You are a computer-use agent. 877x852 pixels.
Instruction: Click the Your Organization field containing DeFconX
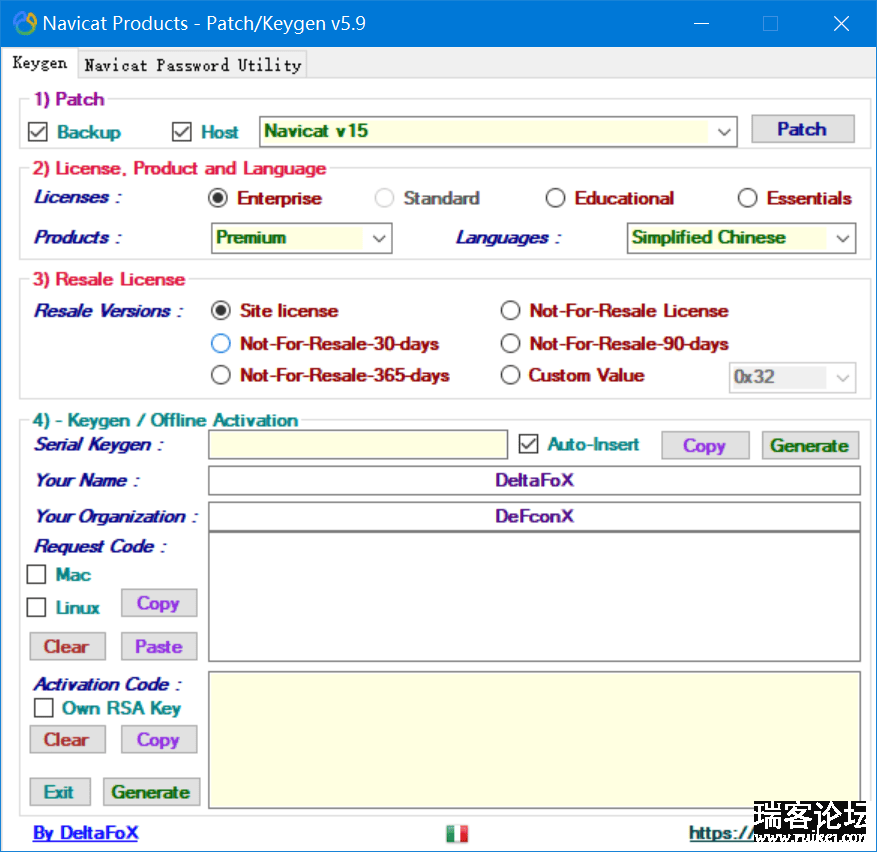pos(534,516)
